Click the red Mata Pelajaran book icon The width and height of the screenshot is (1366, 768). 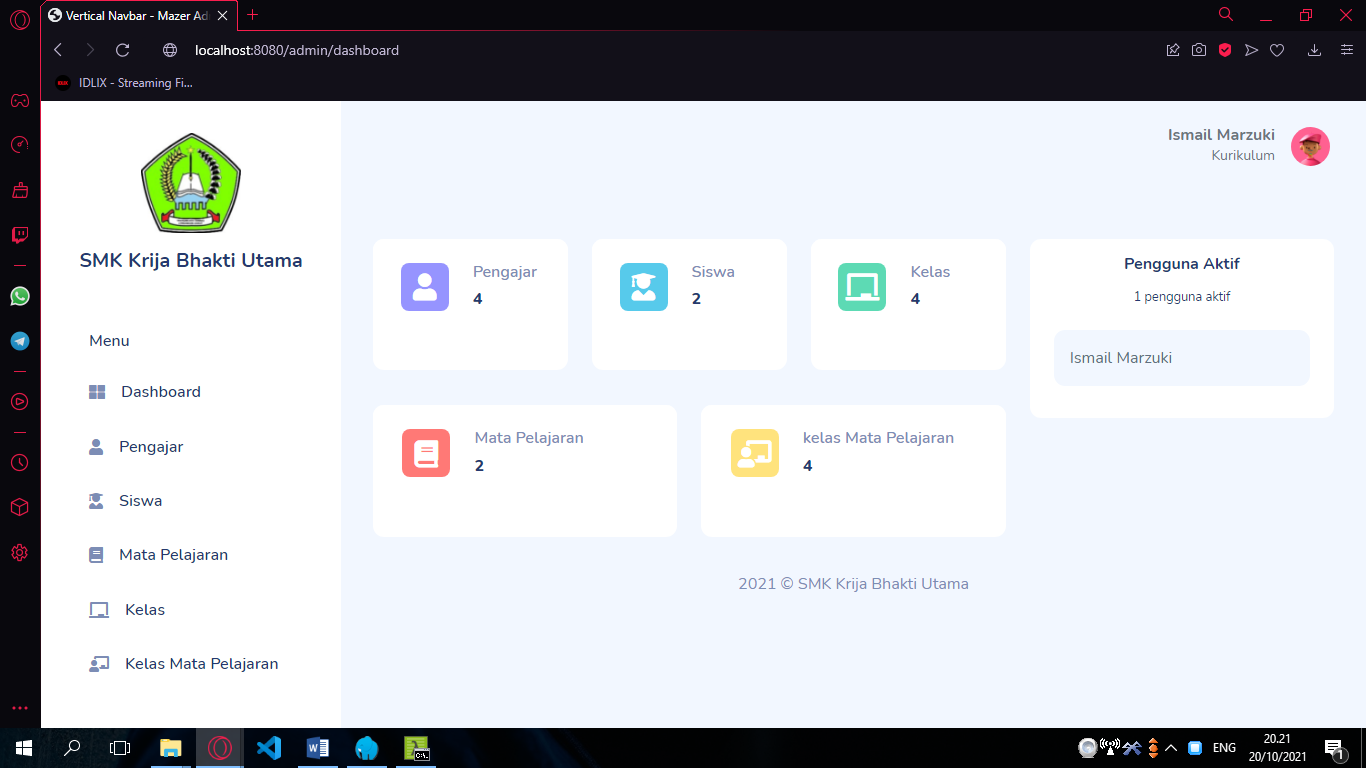coord(426,453)
